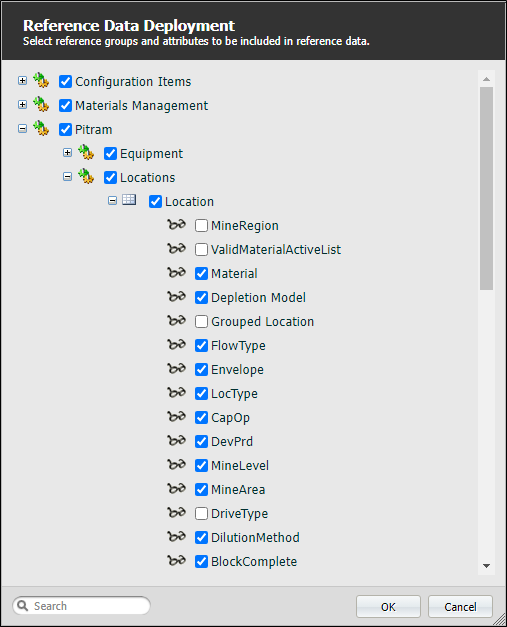Click the glasses icon beside MineRegion
Image resolution: width=507 pixels, height=627 pixels.
(x=176, y=225)
